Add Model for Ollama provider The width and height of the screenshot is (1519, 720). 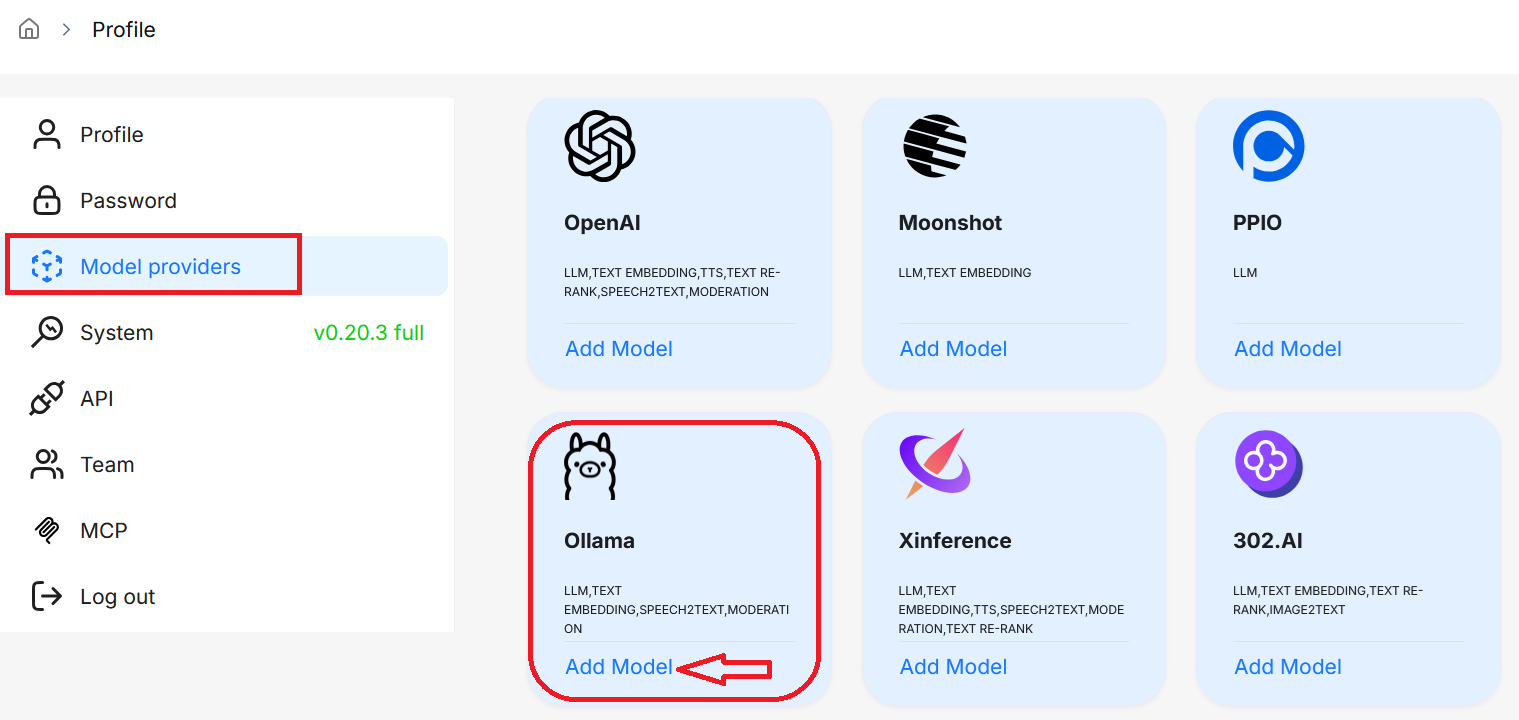coord(619,666)
